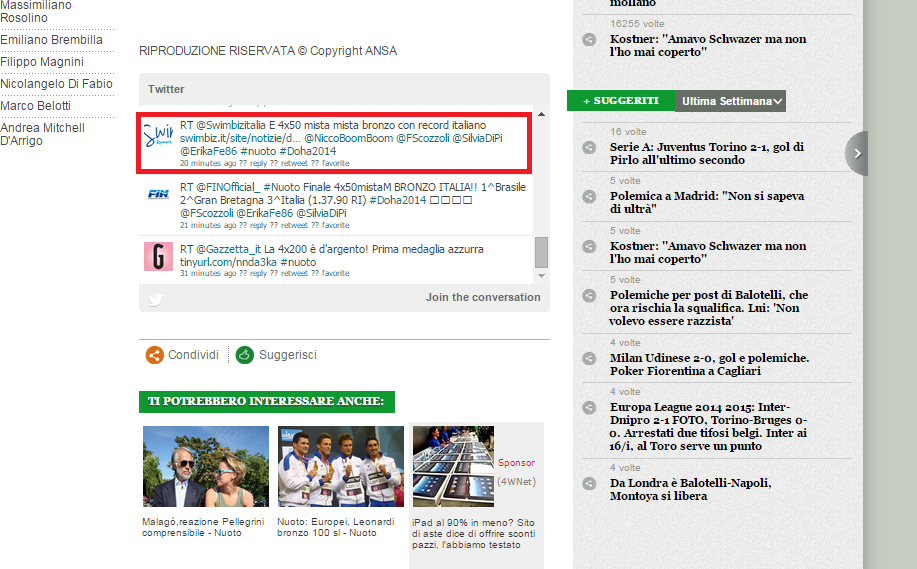Screen dimensions: 917x569
Task: Select the + SUGGERITI tab
Action: click(x=621, y=101)
